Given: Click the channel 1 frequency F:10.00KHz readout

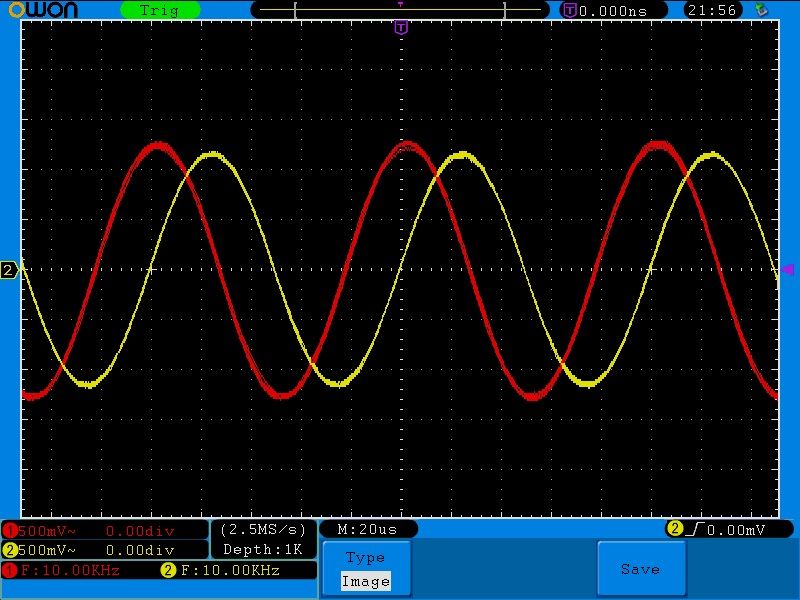Looking at the screenshot, I should [x=68, y=571].
